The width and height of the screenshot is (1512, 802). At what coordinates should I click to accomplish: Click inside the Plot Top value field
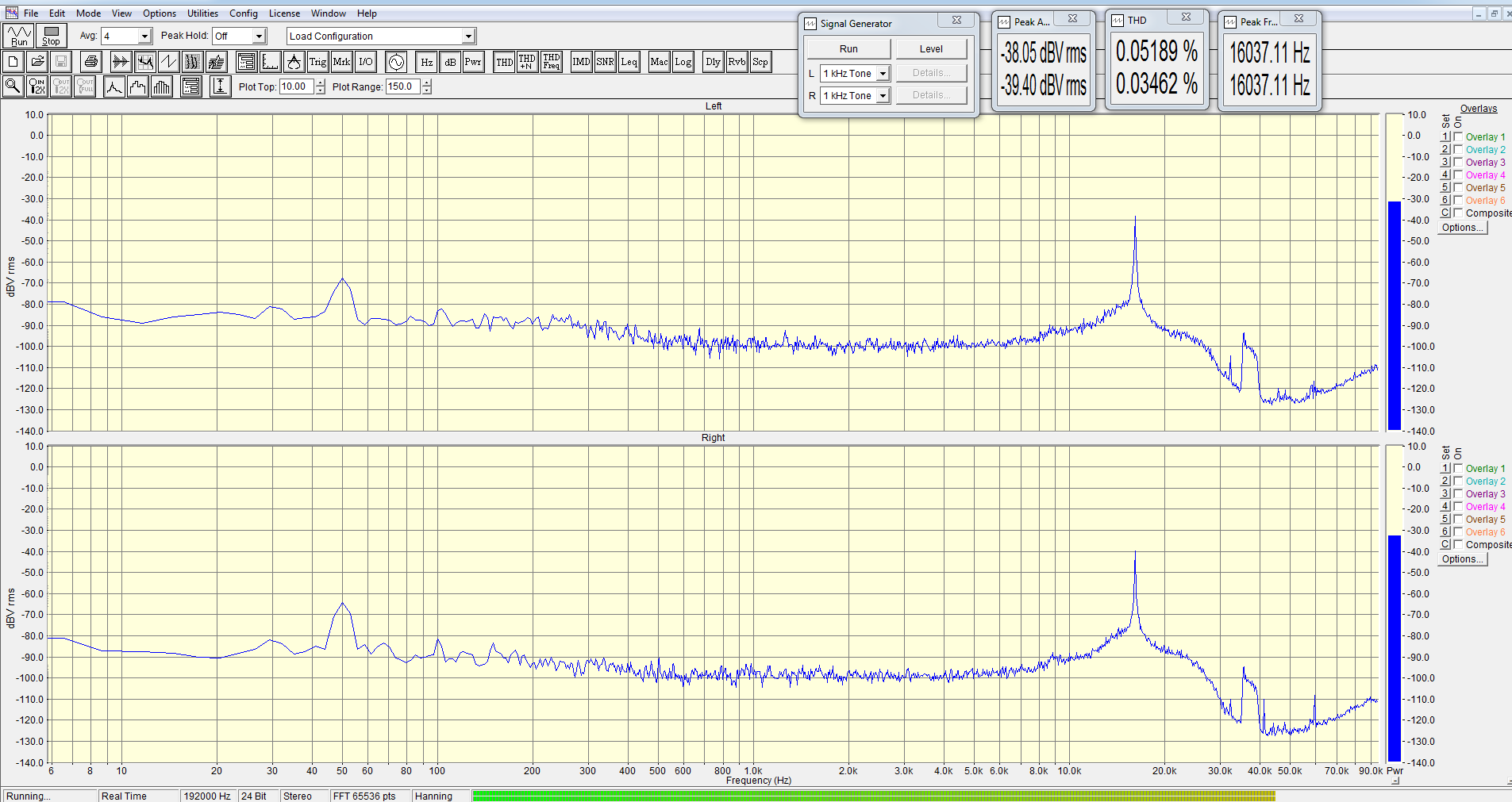297,87
